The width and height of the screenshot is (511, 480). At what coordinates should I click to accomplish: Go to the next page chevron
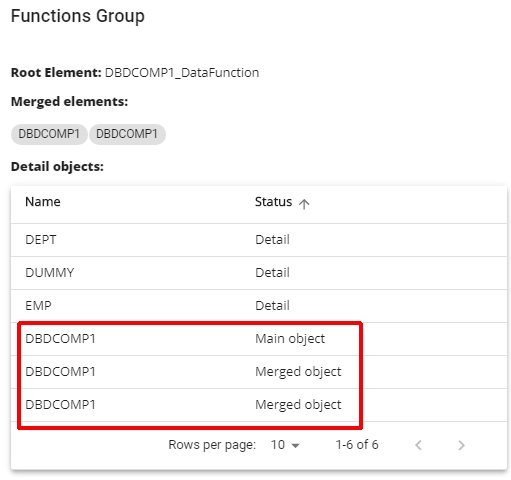point(461,445)
